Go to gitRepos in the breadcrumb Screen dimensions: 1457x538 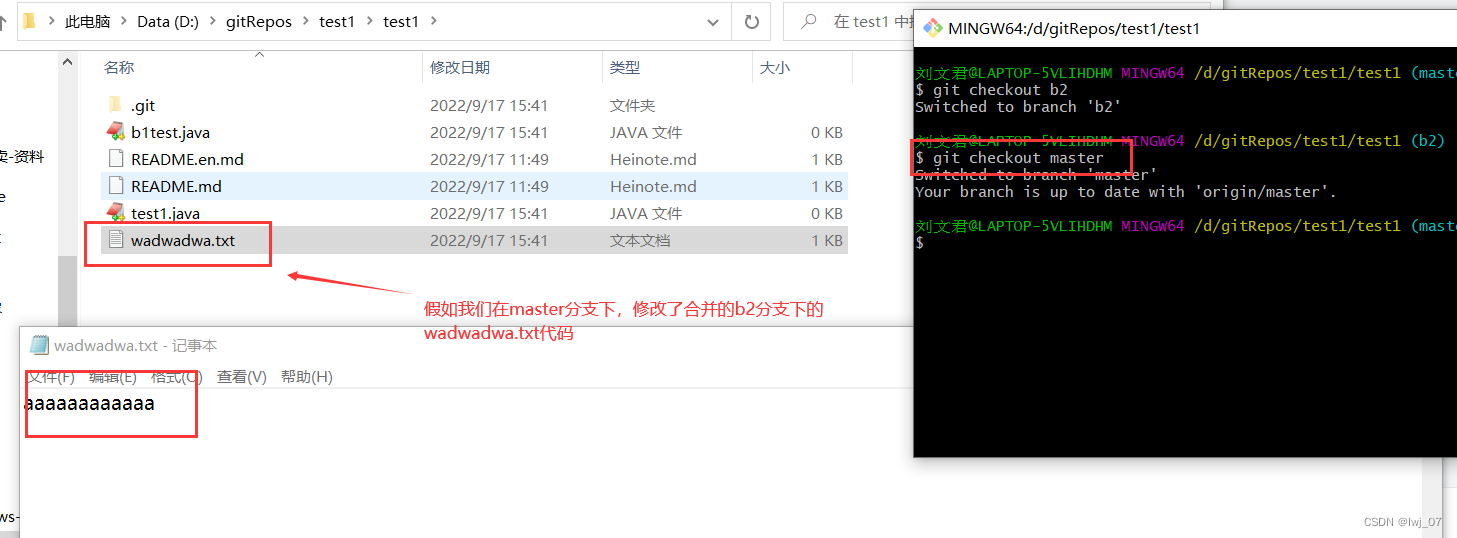259,21
